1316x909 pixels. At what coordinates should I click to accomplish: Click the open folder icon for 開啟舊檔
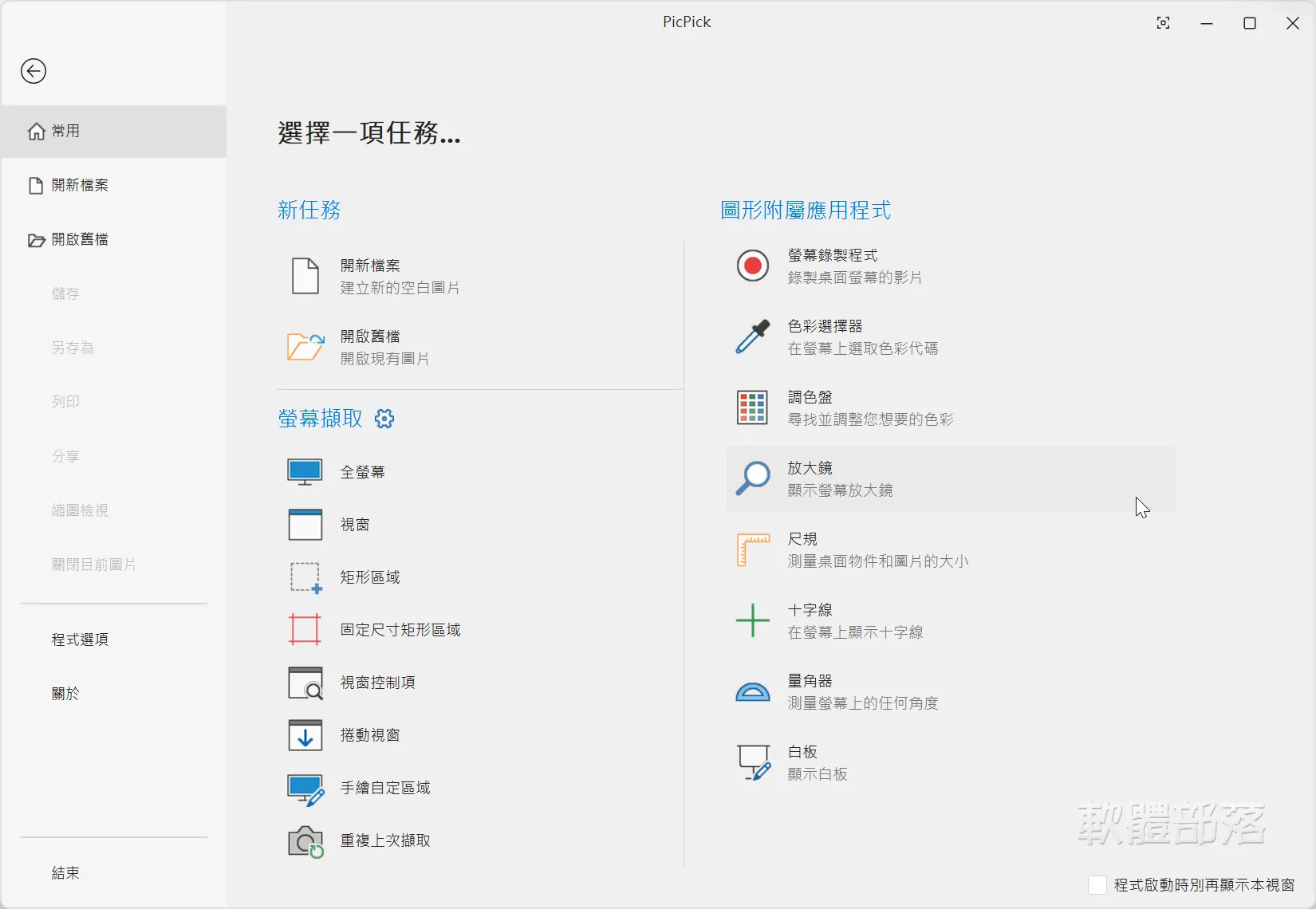click(x=305, y=347)
